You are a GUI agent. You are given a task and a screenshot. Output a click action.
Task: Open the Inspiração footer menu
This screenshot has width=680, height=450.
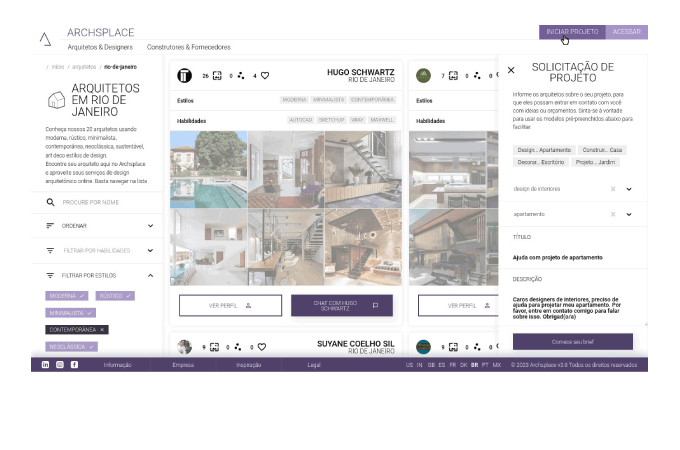pyautogui.click(x=248, y=365)
